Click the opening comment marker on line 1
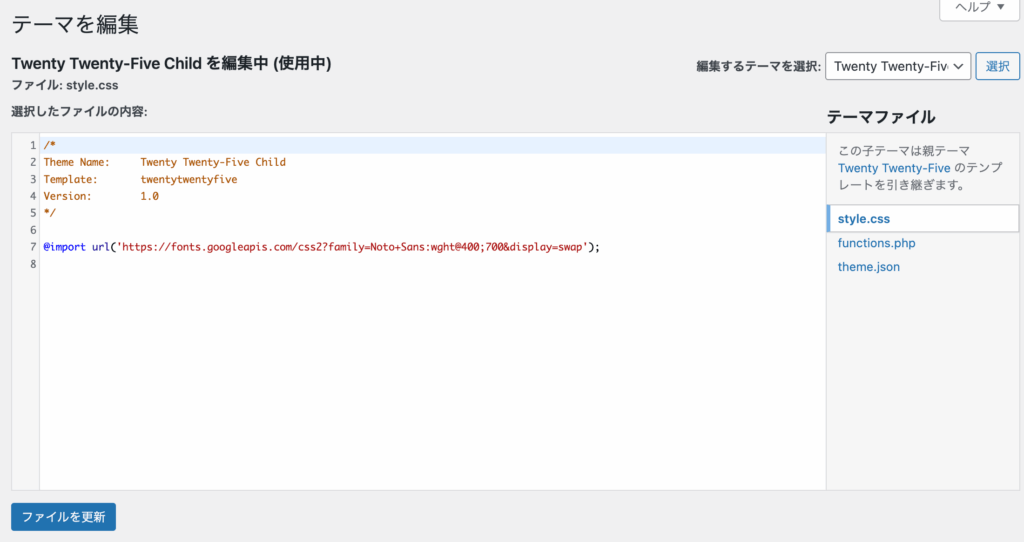Image resolution: width=1024 pixels, height=542 pixels. pos(50,145)
